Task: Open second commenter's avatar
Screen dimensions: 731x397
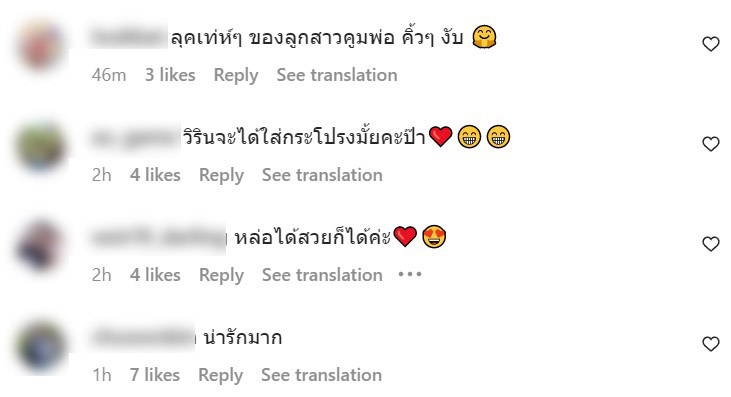Action: tap(41, 145)
